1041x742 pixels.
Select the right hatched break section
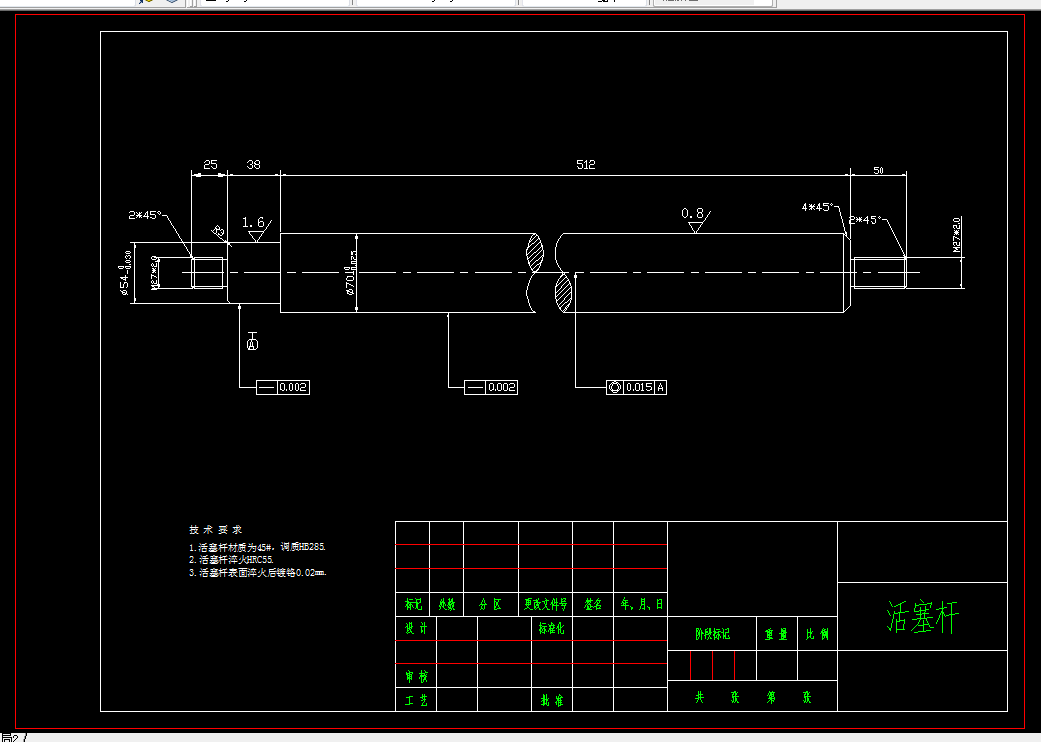564,292
